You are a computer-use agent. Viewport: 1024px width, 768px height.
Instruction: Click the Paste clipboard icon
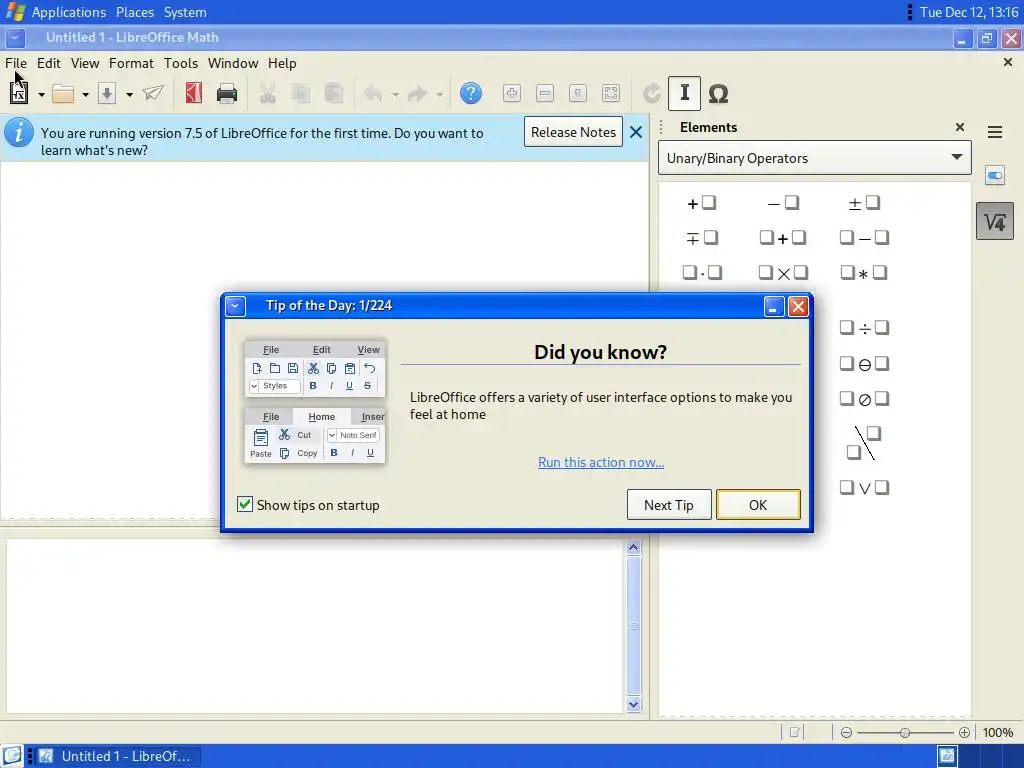coord(334,93)
